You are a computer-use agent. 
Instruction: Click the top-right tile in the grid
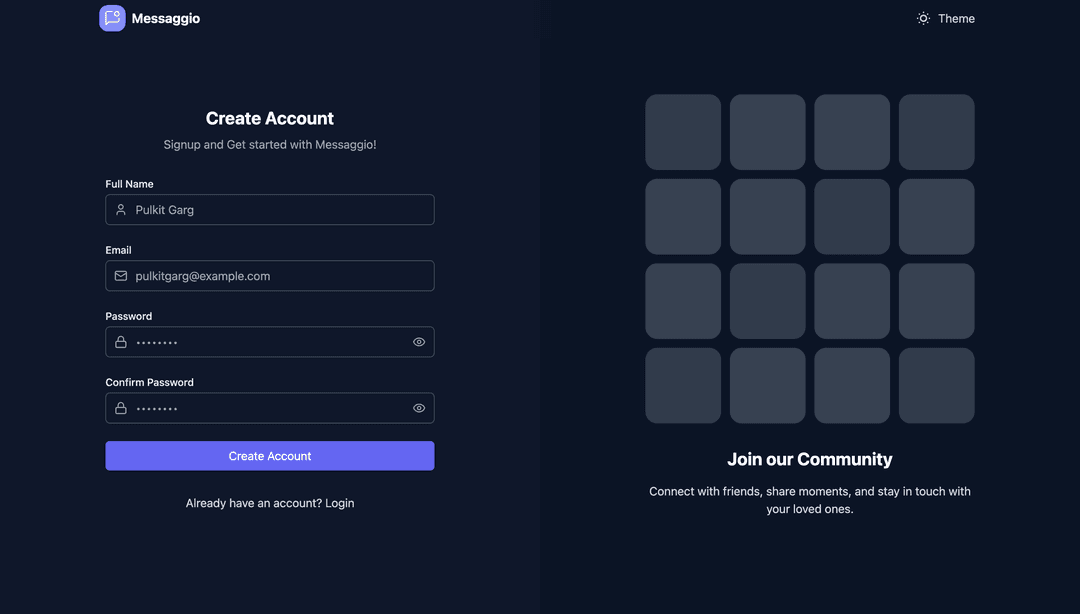(936, 132)
